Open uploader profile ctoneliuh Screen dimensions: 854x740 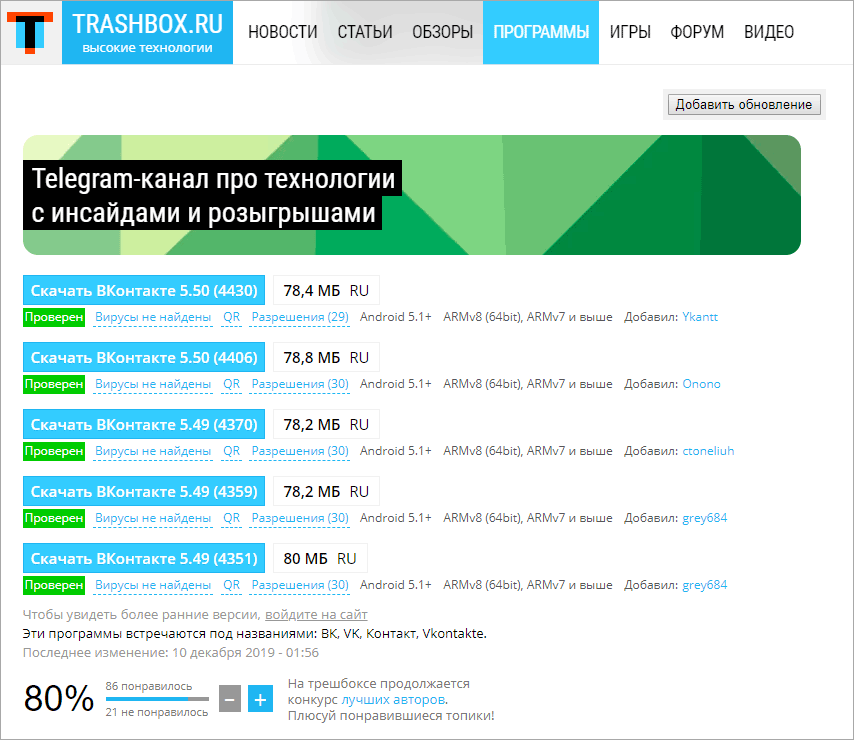click(708, 451)
